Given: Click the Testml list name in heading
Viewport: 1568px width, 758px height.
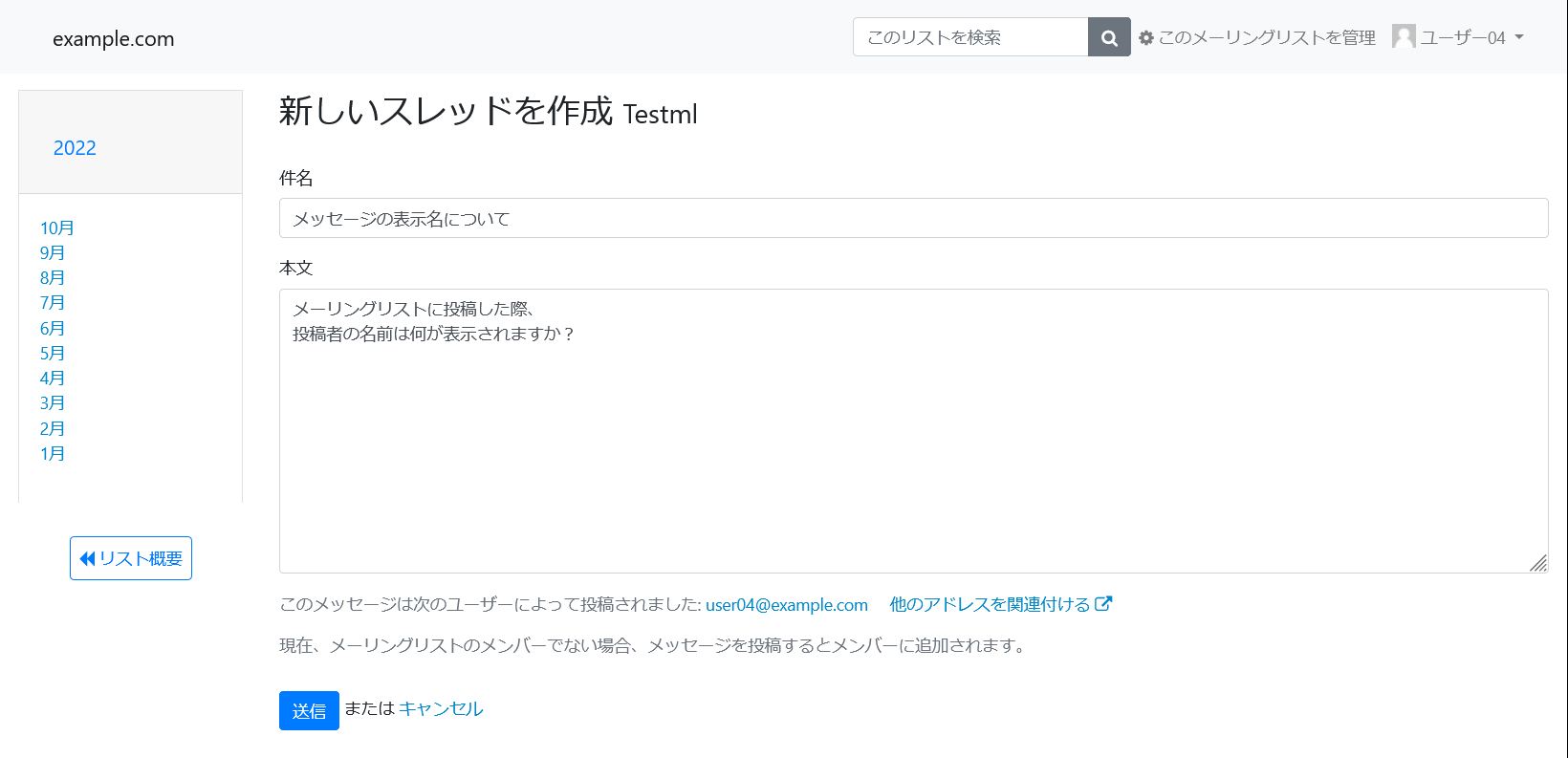Looking at the screenshot, I should [660, 115].
